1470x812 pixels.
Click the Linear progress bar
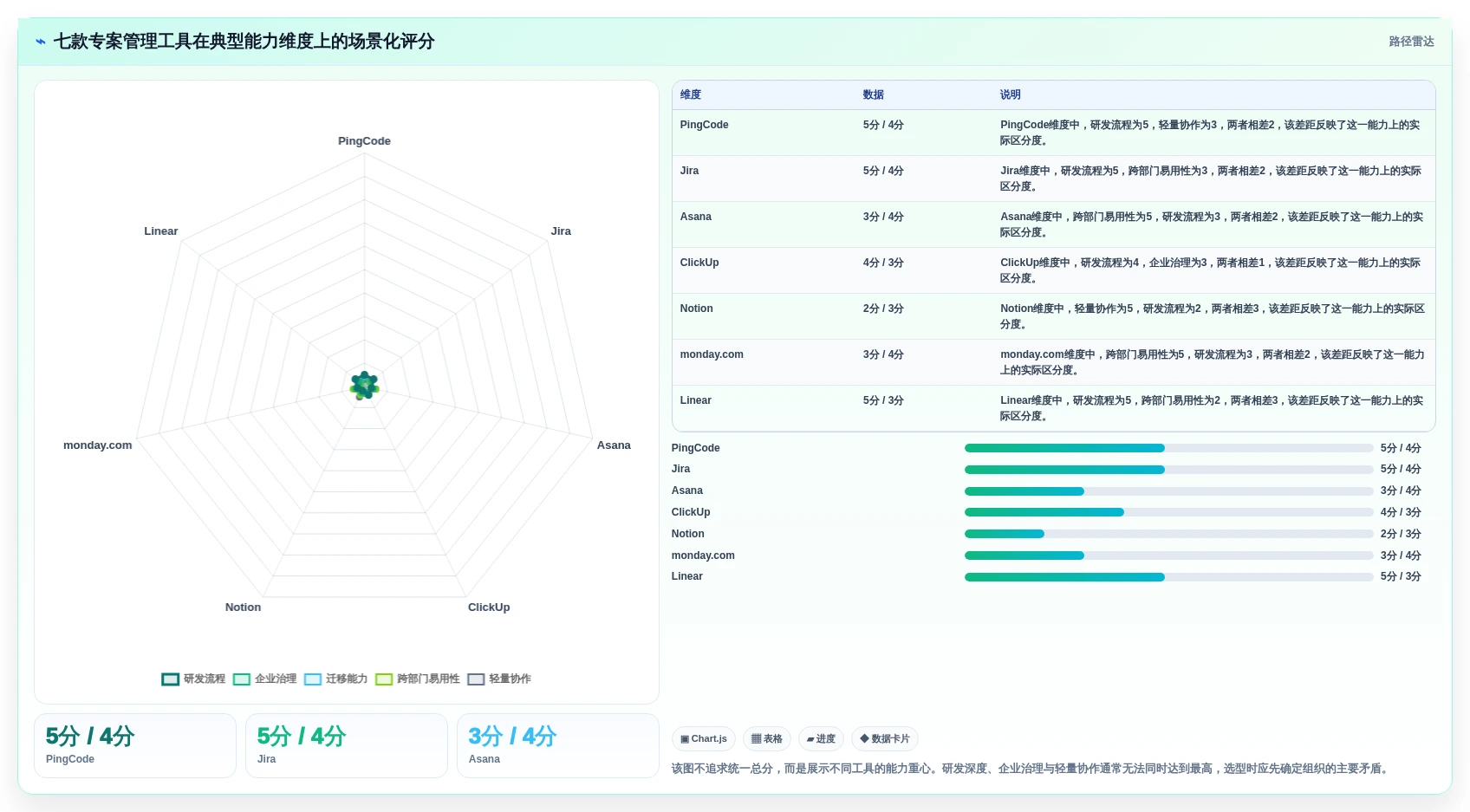click(1168, 577)
